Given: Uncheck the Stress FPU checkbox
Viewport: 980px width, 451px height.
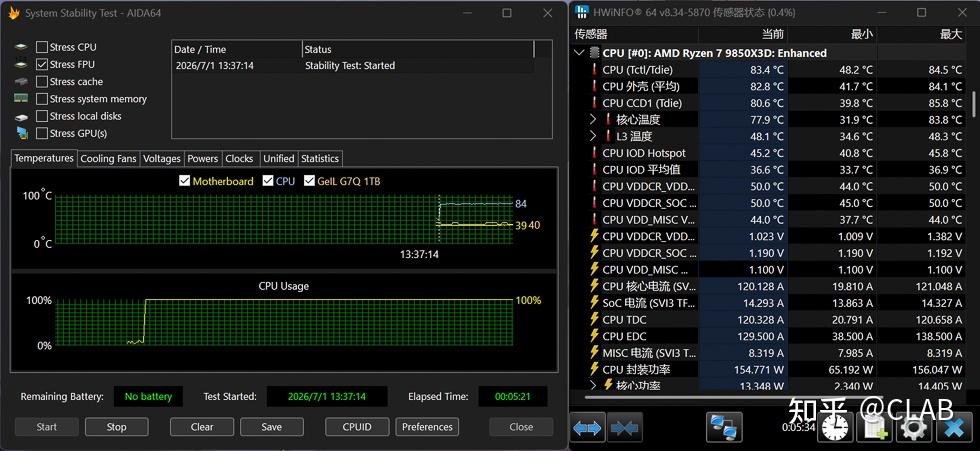Looking at the screenshot, I should coord(42,64).
